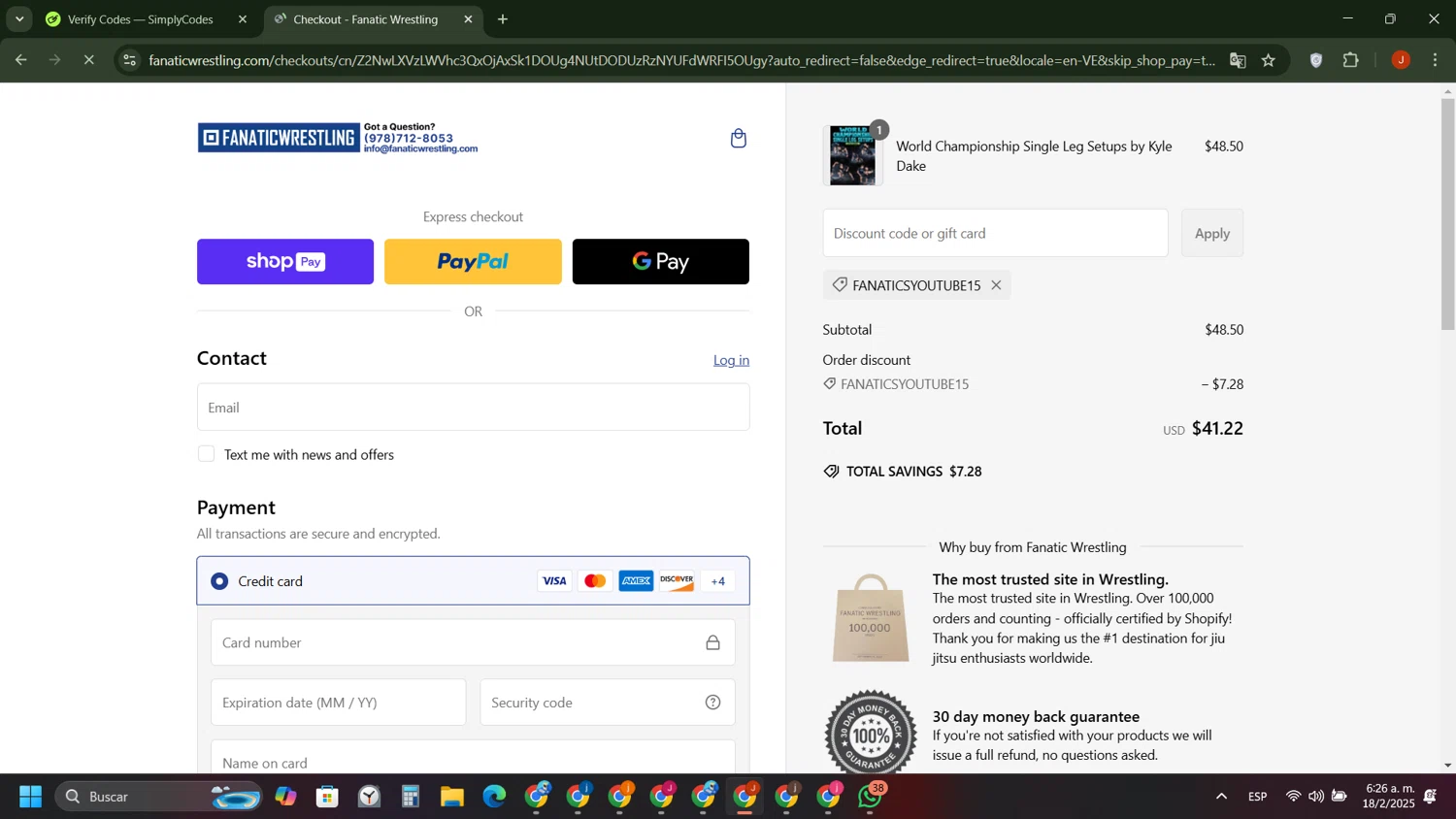Open the notifications bell in system tray

[x=1431, y=797]
